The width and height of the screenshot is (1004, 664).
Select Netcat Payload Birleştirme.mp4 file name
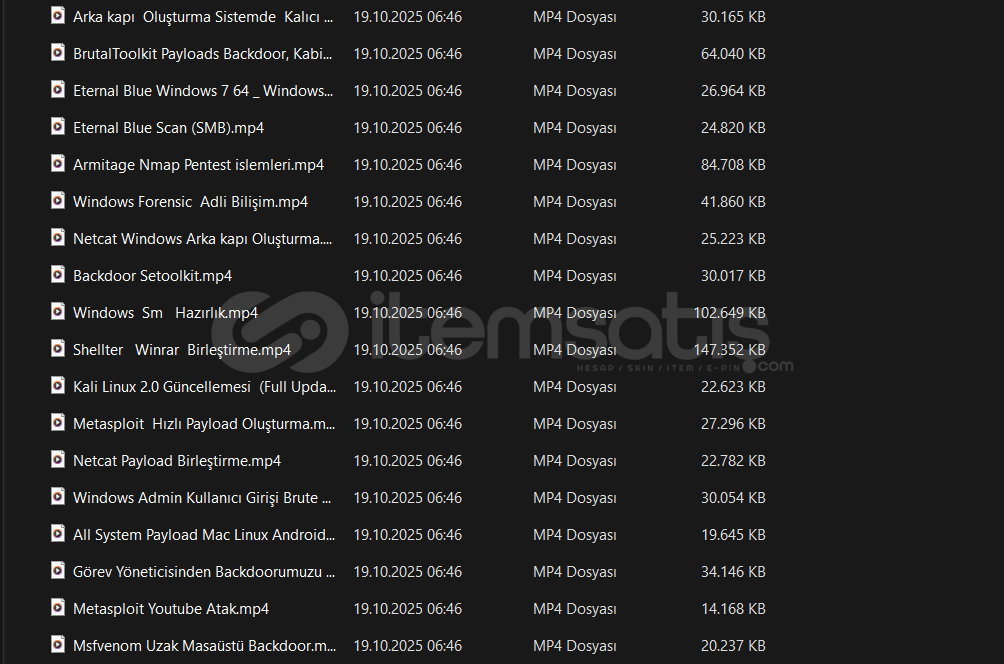tap(177, 461)
